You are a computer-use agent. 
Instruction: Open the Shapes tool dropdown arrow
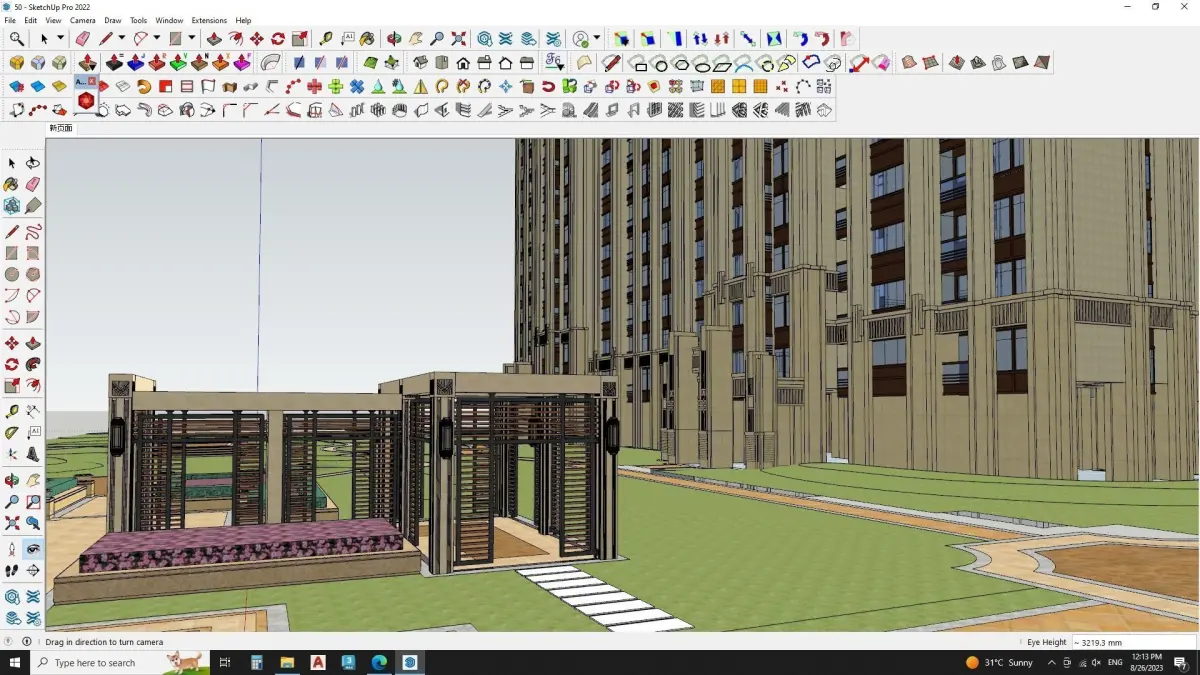click(x=192, y=39)
